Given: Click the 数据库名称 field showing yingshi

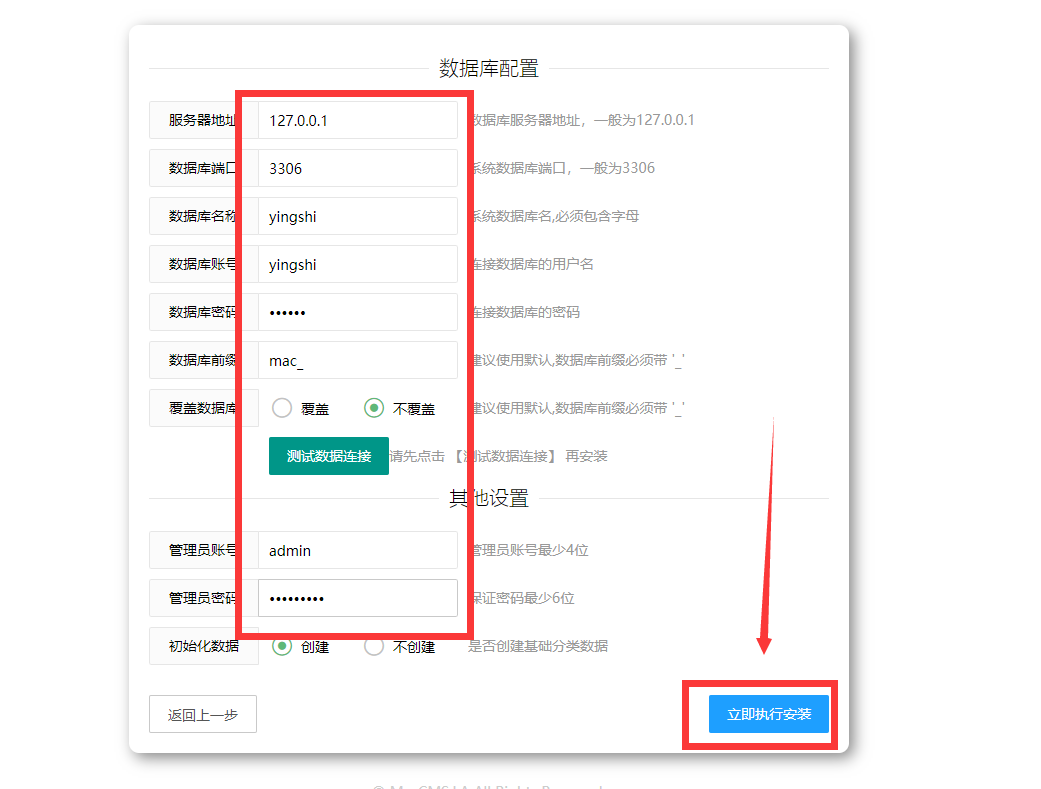Looking at the screenshot, I should click(x=357, y=216).
